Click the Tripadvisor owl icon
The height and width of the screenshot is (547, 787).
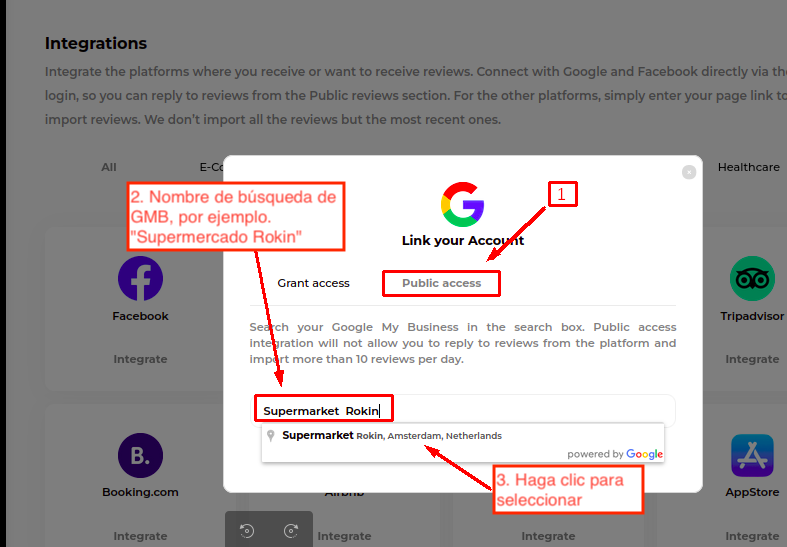click(x=752, y=278)
